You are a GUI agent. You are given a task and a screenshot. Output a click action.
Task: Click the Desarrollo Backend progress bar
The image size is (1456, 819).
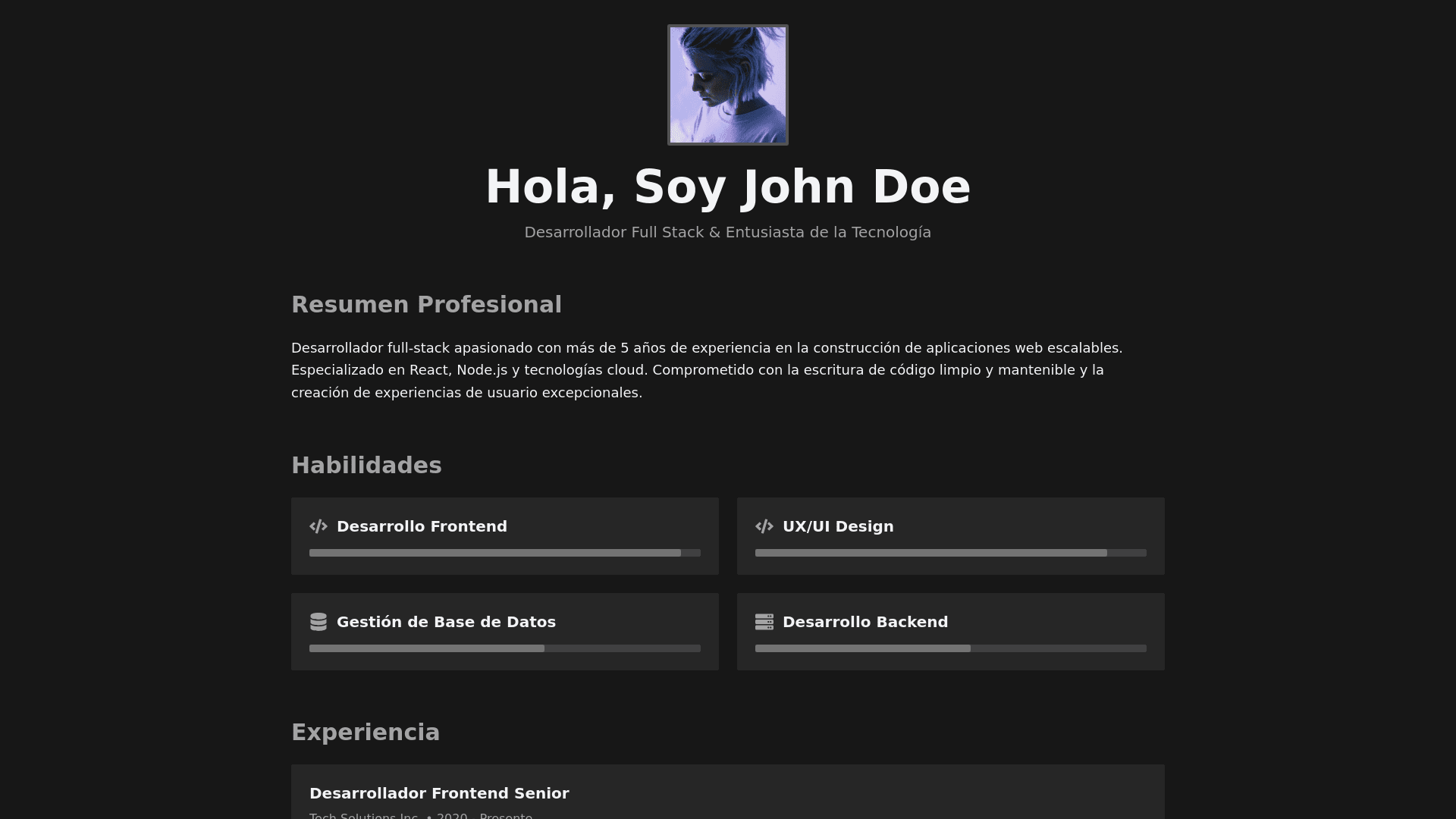950,648
